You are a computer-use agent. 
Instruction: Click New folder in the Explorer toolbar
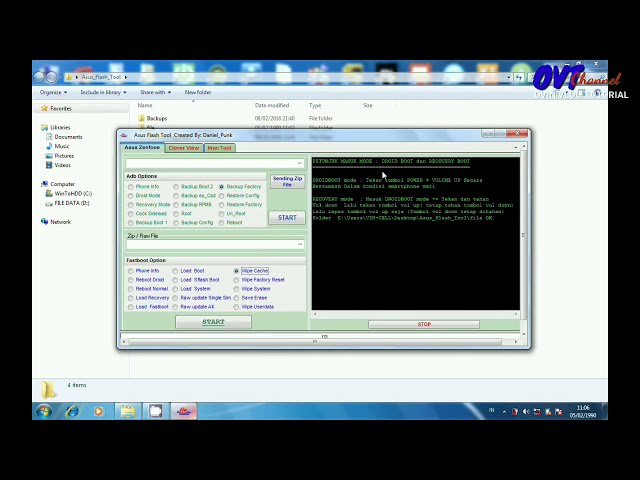click(198, 93)
